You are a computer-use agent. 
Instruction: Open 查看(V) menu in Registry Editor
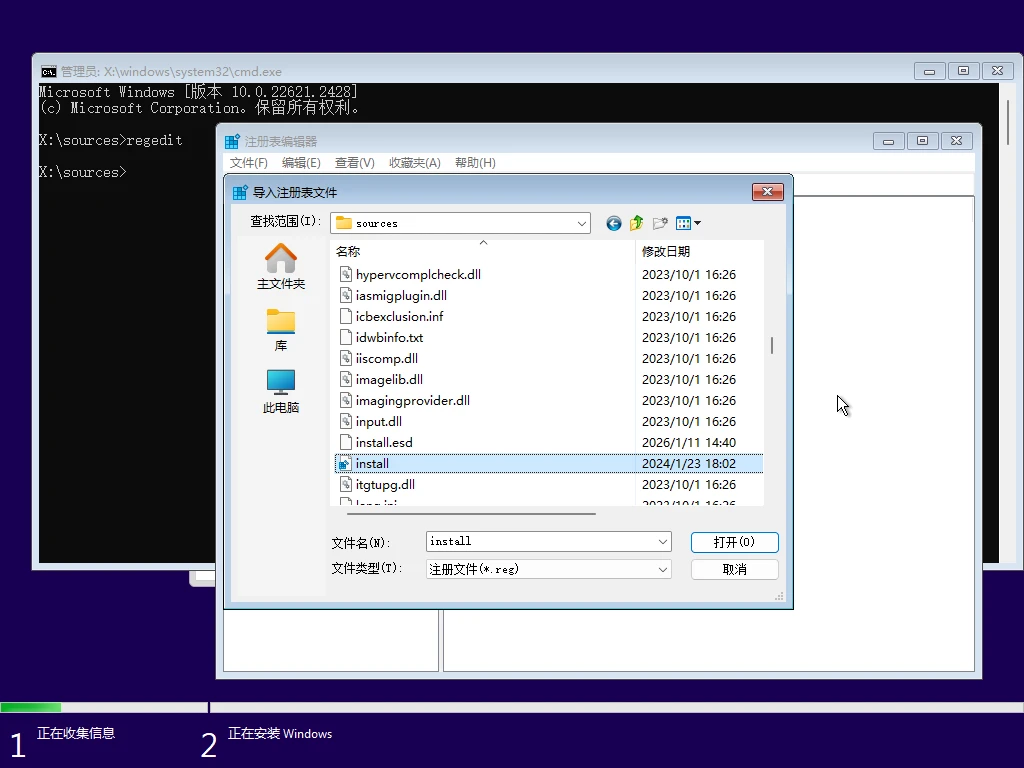pyautogui.click(x=355, y=163)
